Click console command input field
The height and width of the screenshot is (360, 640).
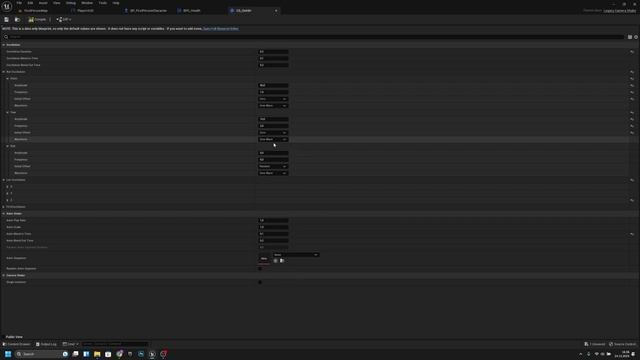click(115, 344)
